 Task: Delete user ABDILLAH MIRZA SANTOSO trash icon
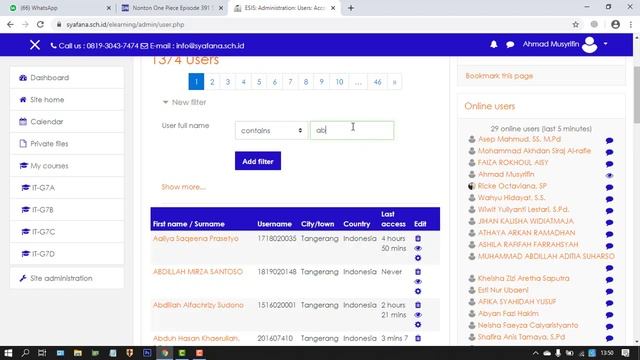click(x=418, y=272)
